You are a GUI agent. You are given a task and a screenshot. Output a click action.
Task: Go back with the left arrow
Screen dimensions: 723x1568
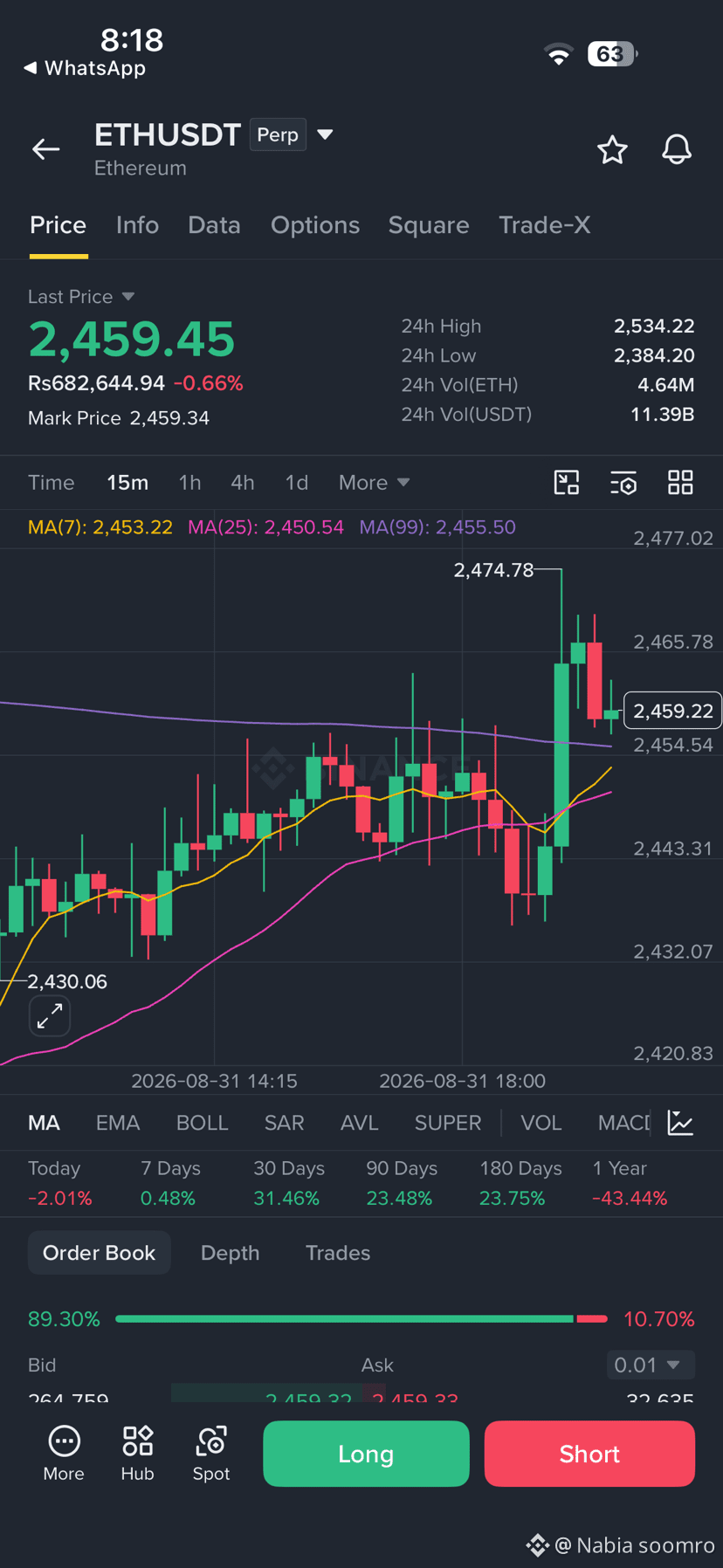click(46, 149)
